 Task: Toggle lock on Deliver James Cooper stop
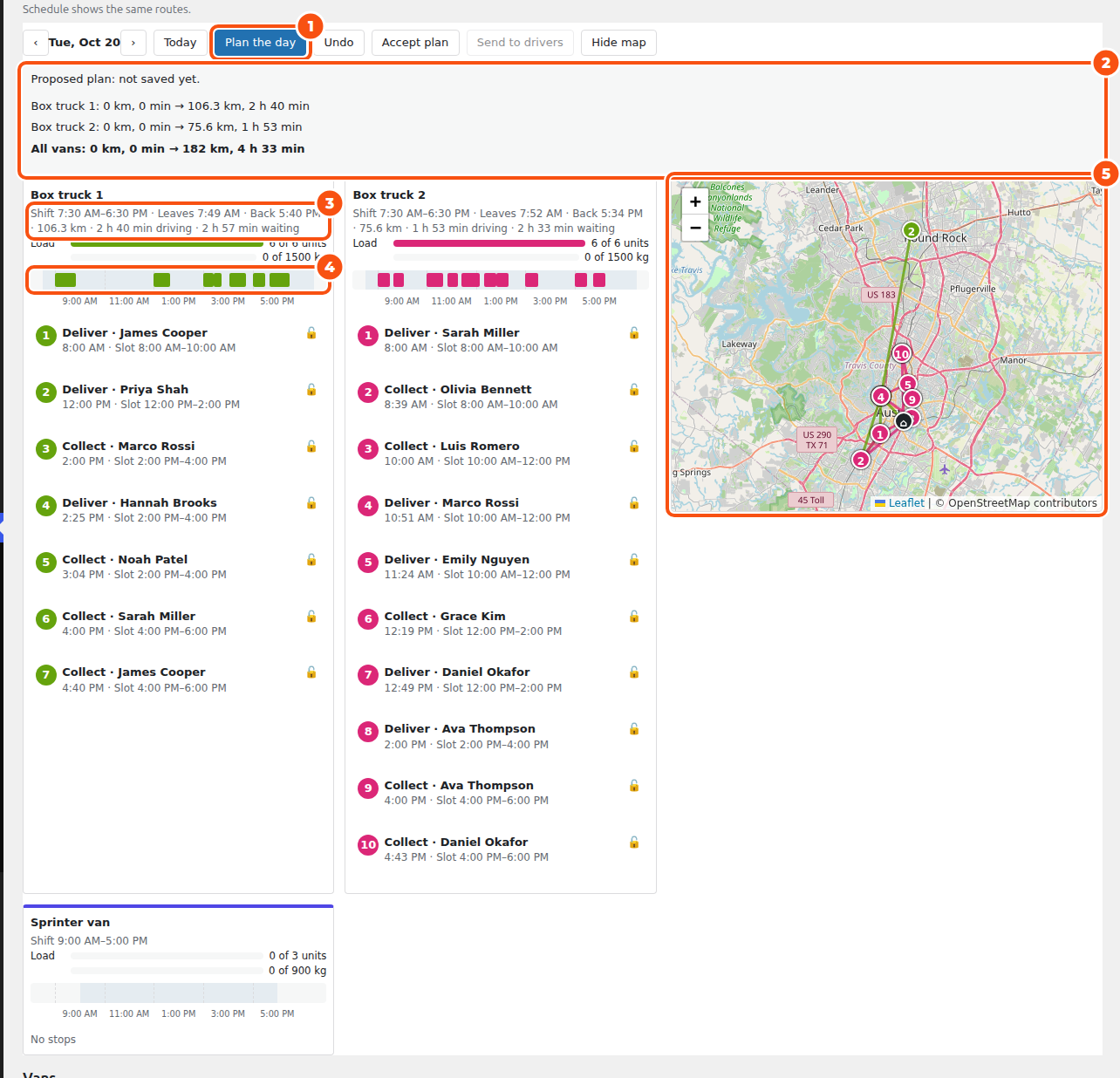(311, 333)
